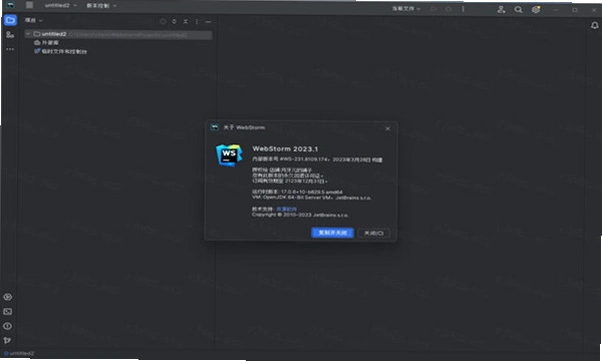Image resolution: width=602 pixels, height=361 pixels.
Task: Click the blue copy and close button
Action: click(x=332, y=233)
